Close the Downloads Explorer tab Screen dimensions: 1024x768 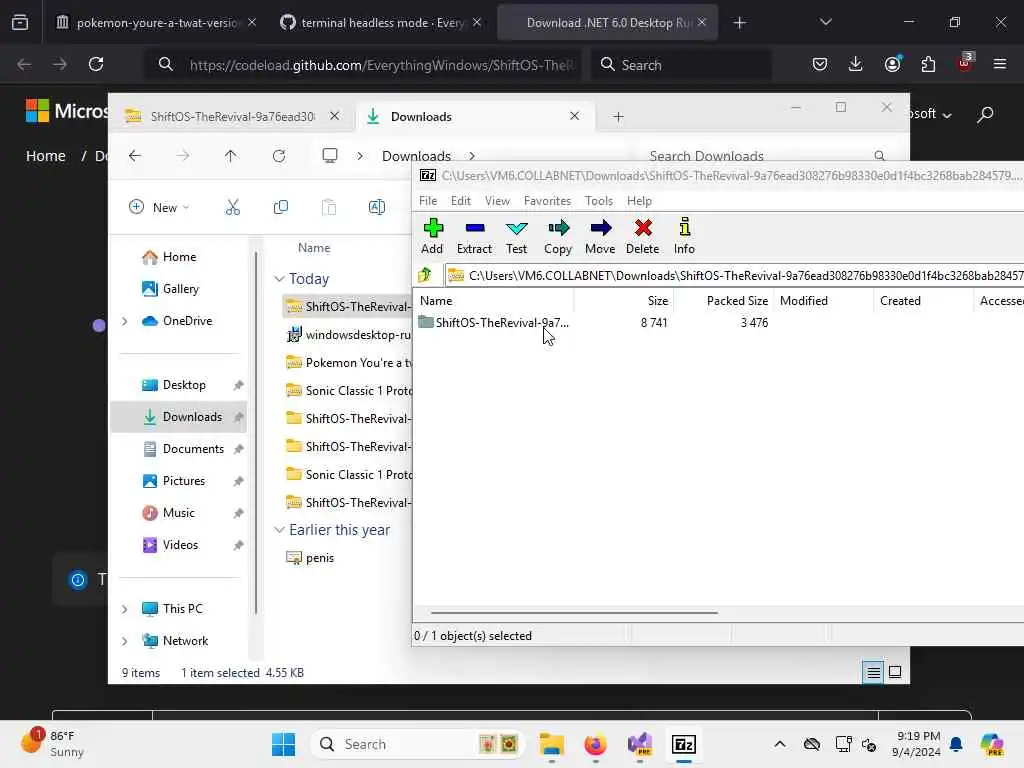(x=574, y=116)
